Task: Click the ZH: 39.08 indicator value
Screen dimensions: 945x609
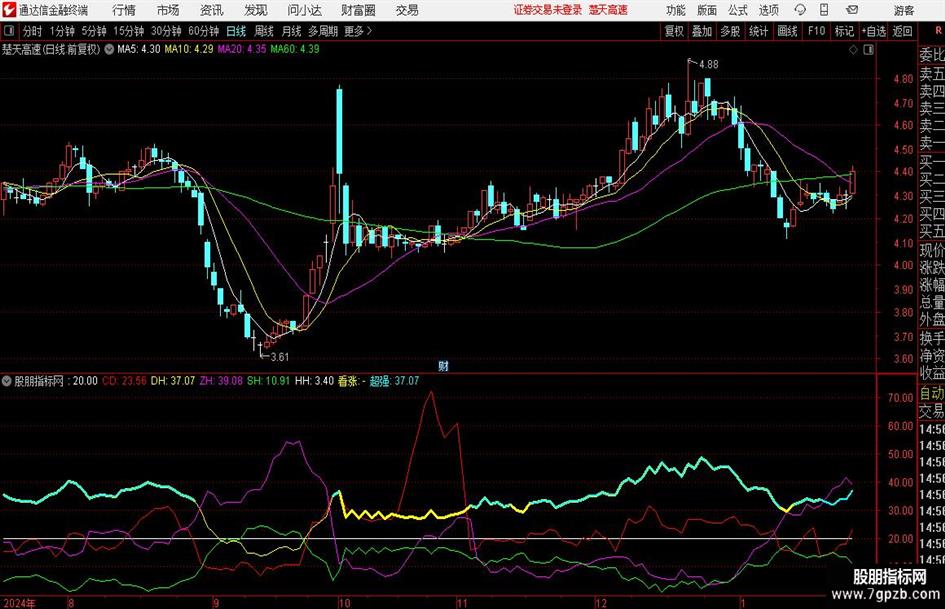Action: tap(221, 381)
